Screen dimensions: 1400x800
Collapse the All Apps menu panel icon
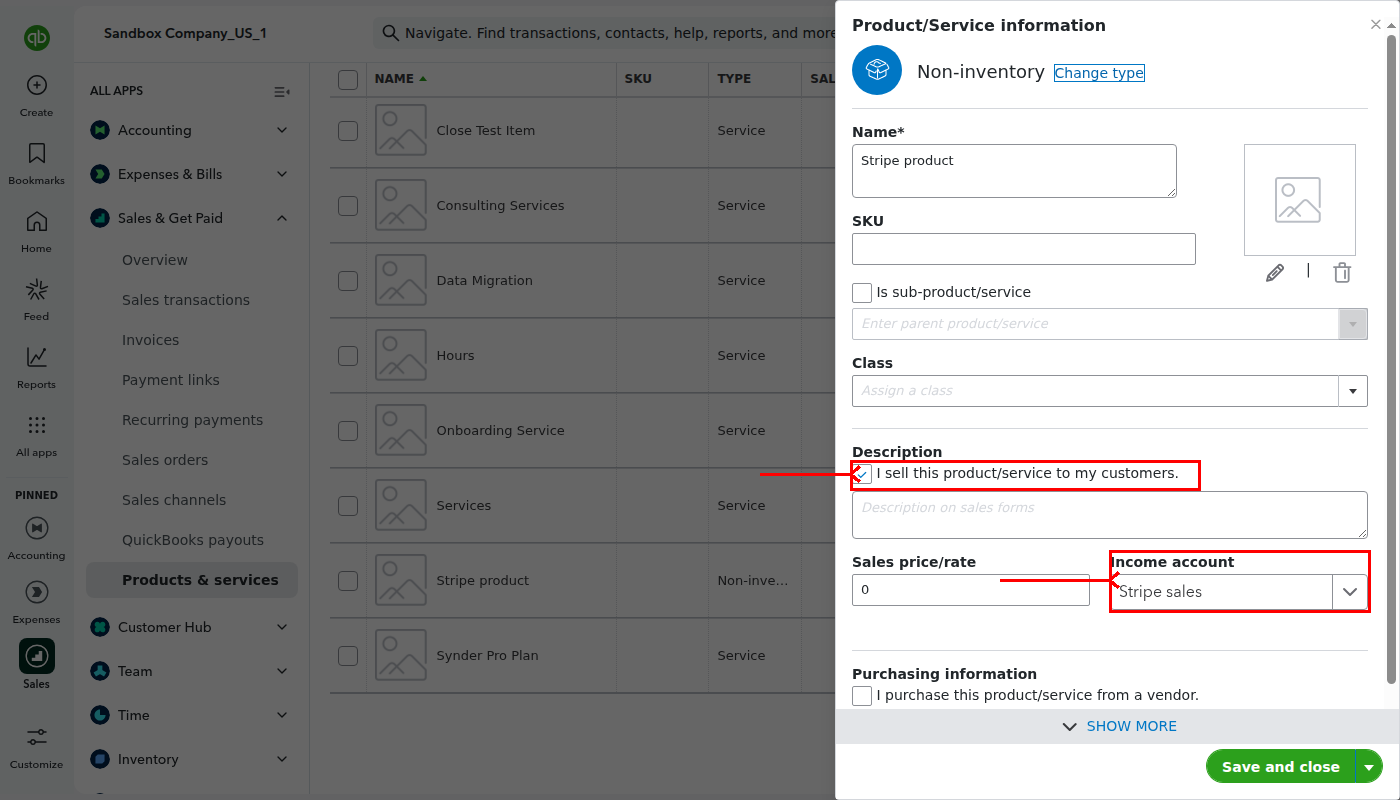(x=282, y=91)
